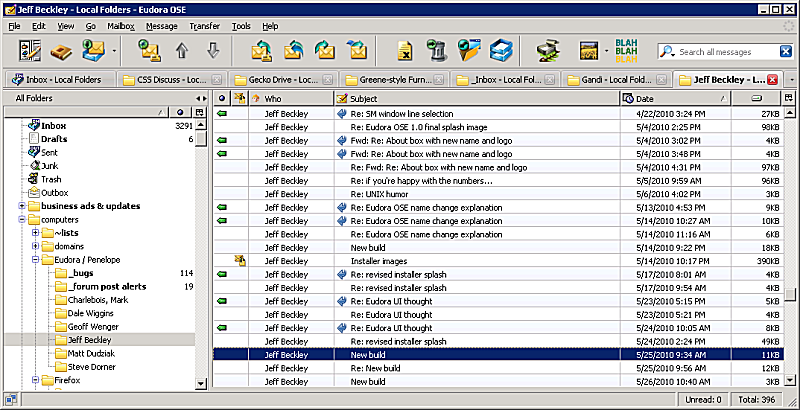This screenshot has width=800, height=410.
Task: Click the magnifier icon in search box
Action: click(x=668, y=51)
